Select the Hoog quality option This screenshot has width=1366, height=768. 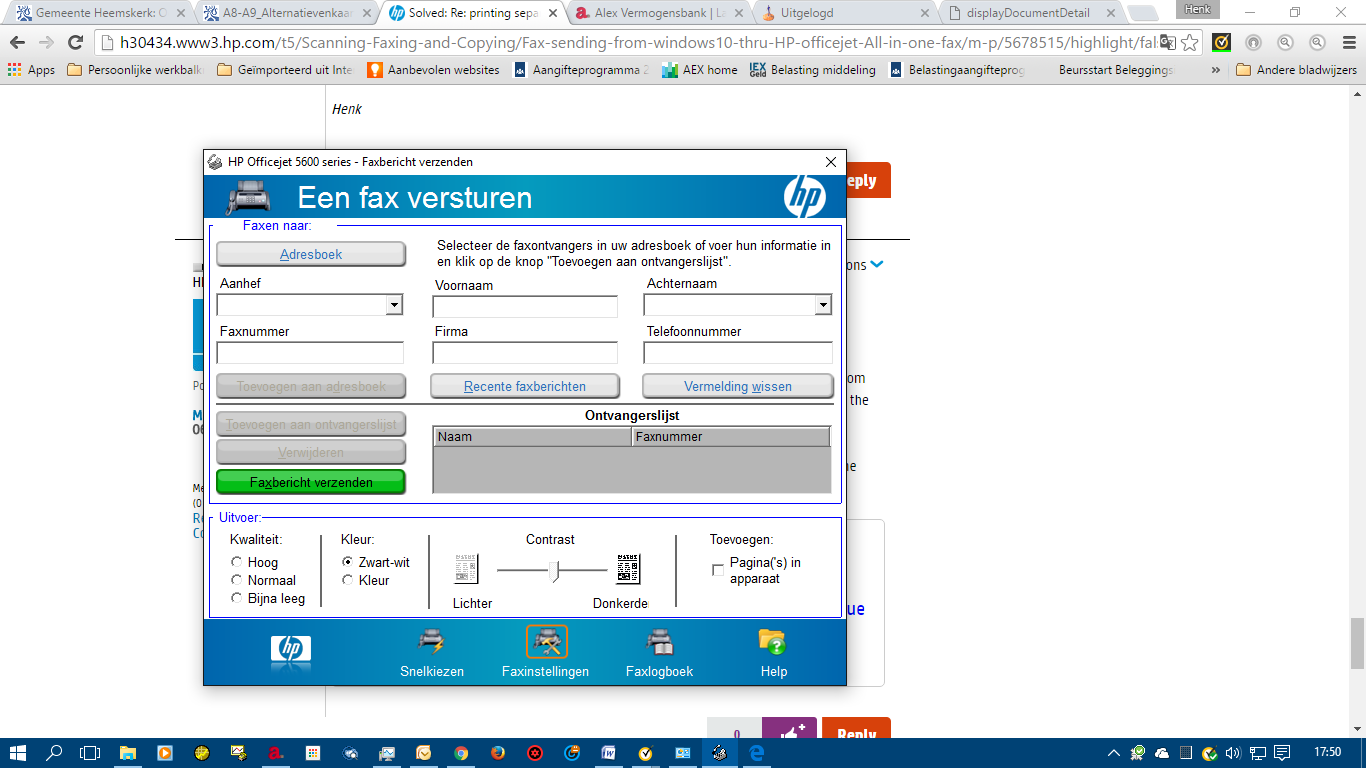click(x=236, y=562)
